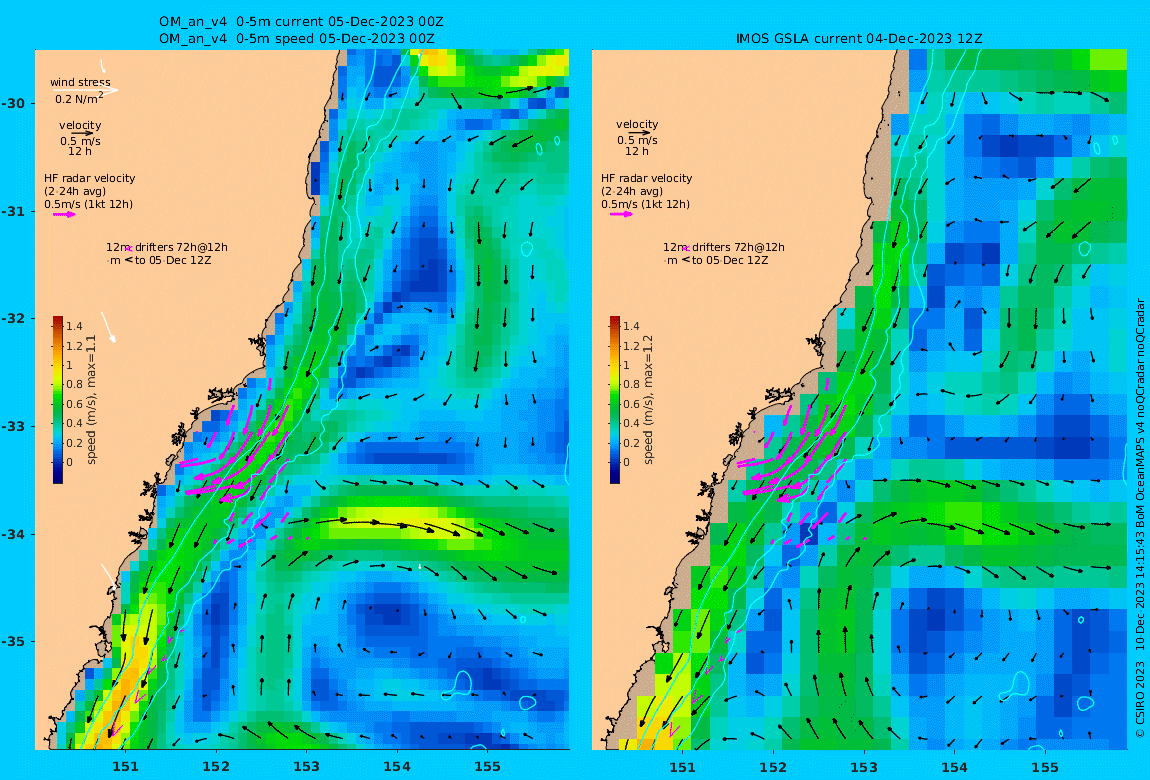Screen dimensions: 1150x780
Task: Click longitude label 152 under right map
Action: click(773, 767)
